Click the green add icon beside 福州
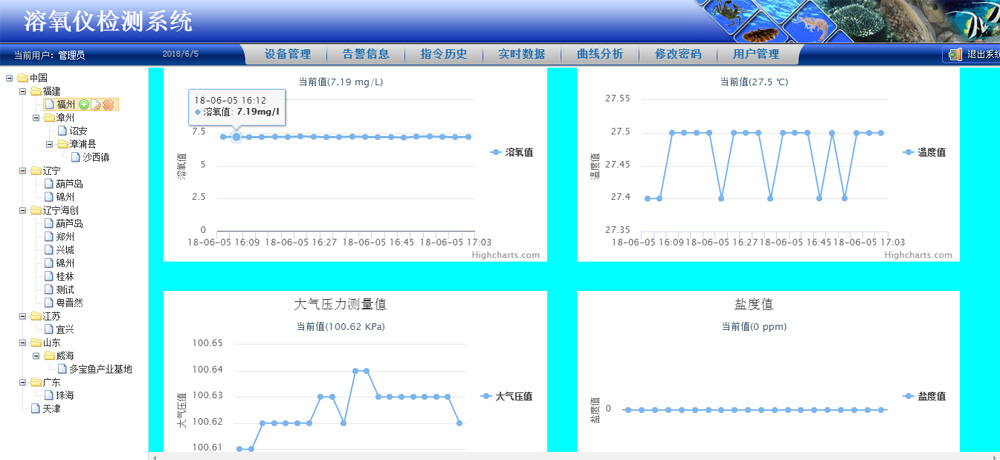The height and width of the screenshot is (460, 1000). (x=84, y=104)
